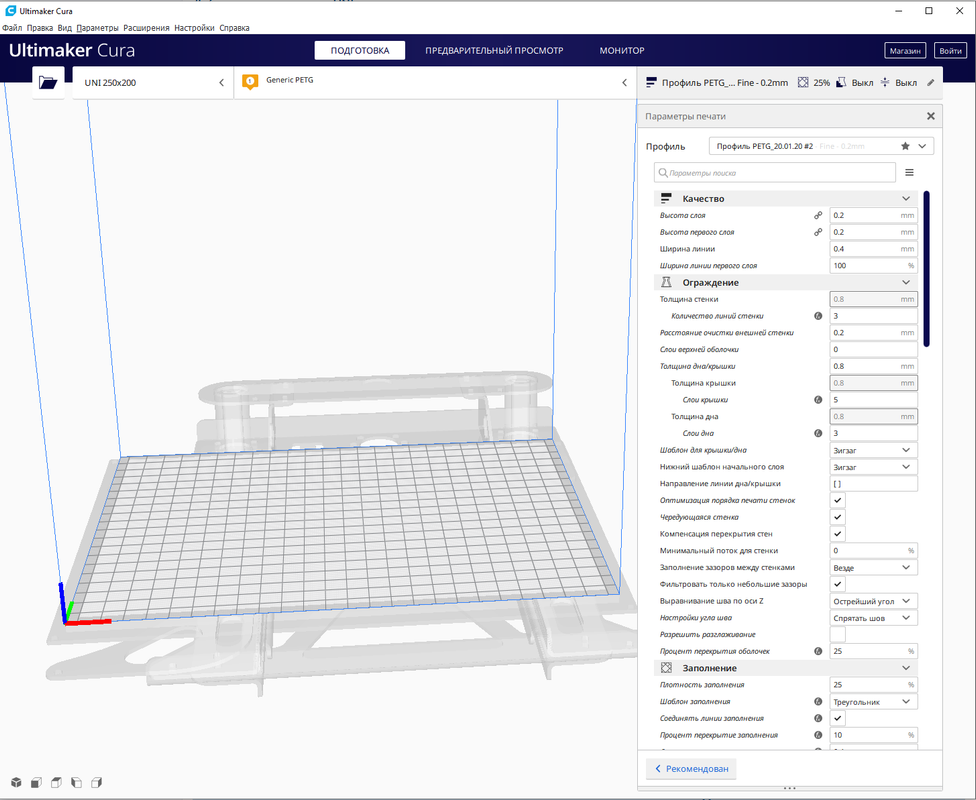Click function icon beside Слои дна
The height and width of the screenshot is (800, 976).
click(x=818, y=433)
